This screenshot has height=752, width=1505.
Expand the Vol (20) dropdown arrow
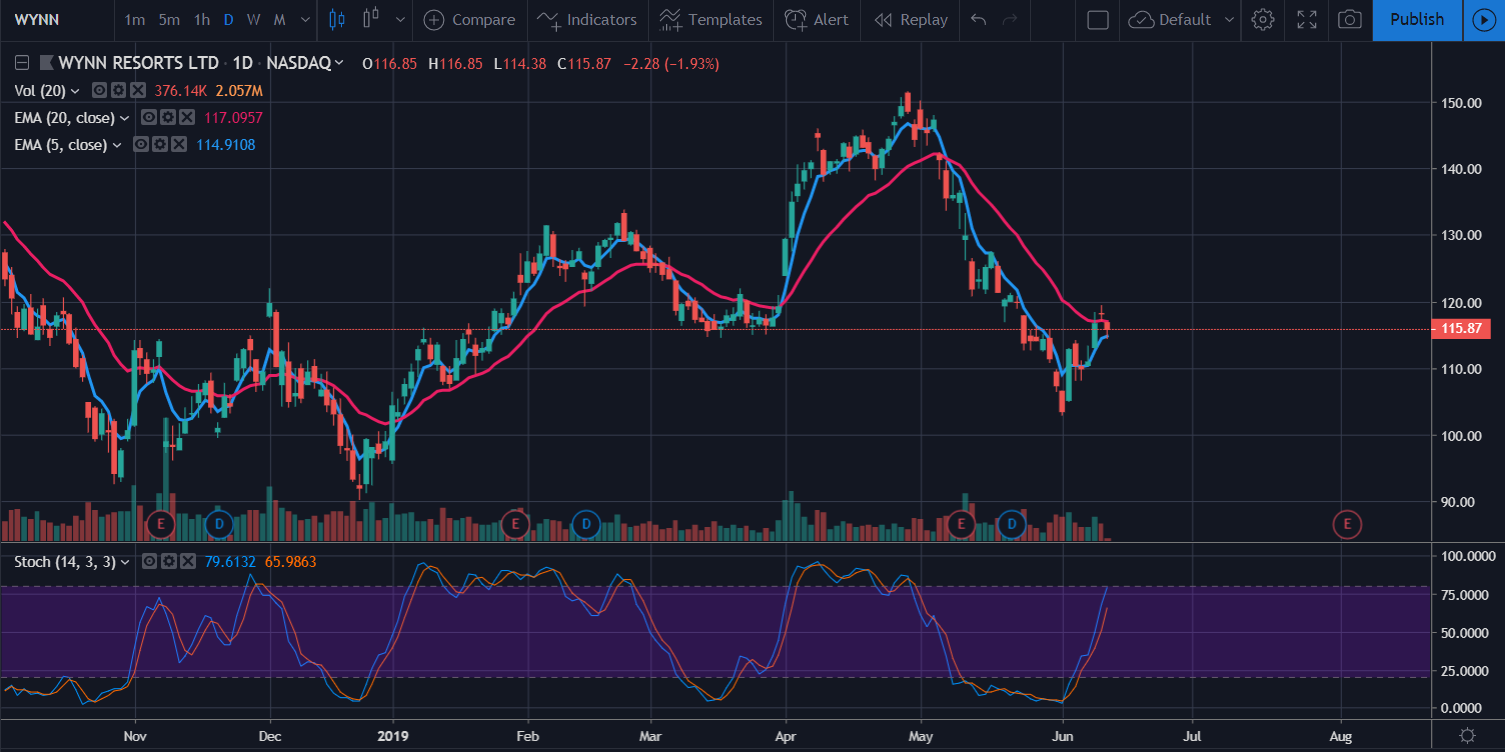(x=75, y=91)
